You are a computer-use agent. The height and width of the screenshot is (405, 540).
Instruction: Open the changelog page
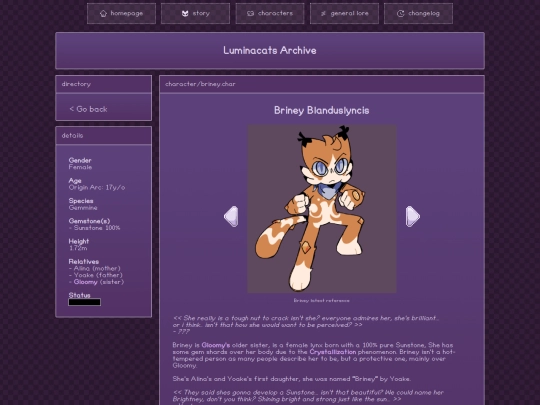pyautogui.click(x=418, y=13)
